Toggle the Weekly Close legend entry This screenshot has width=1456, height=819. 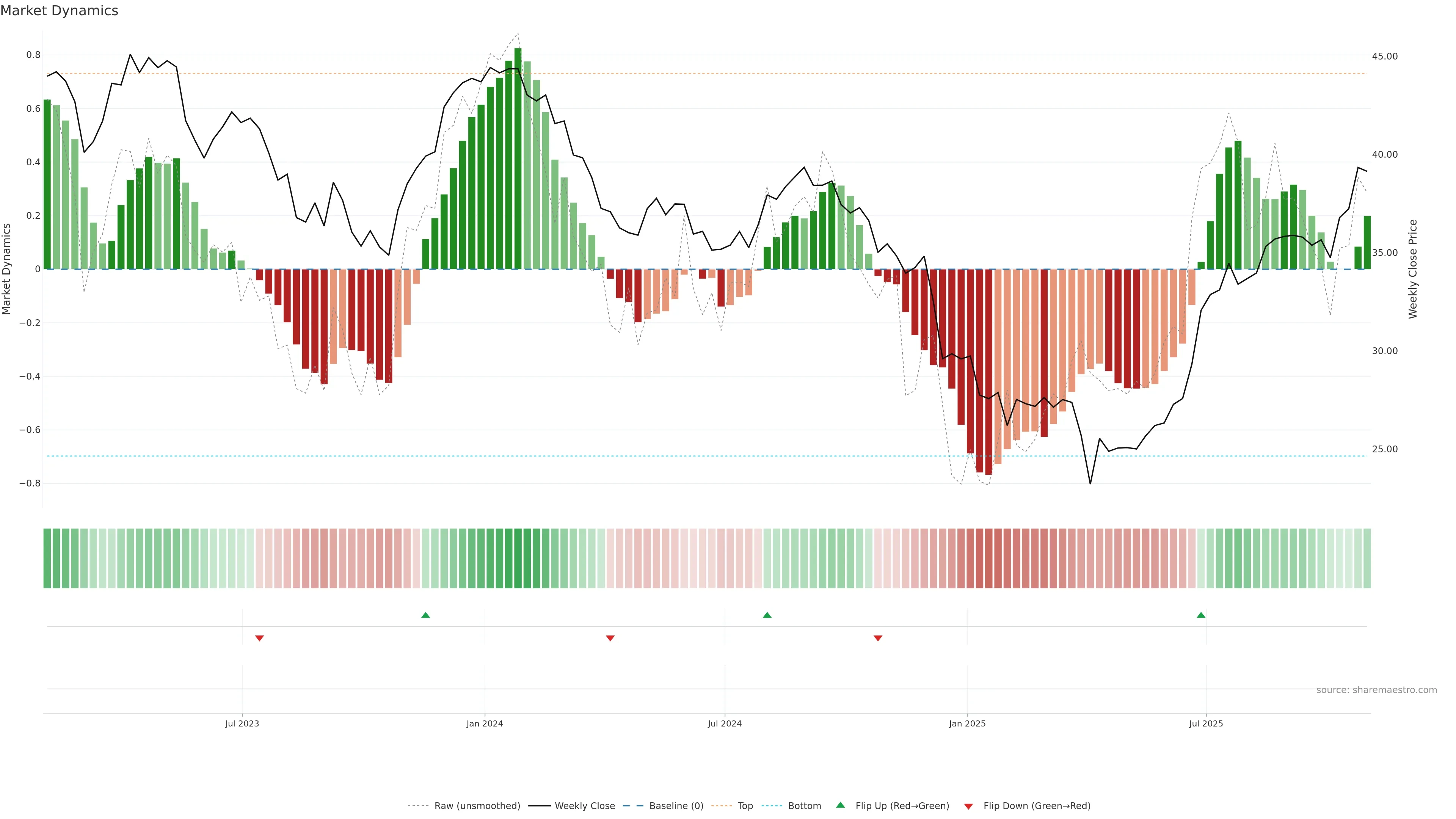click(584, 806)
